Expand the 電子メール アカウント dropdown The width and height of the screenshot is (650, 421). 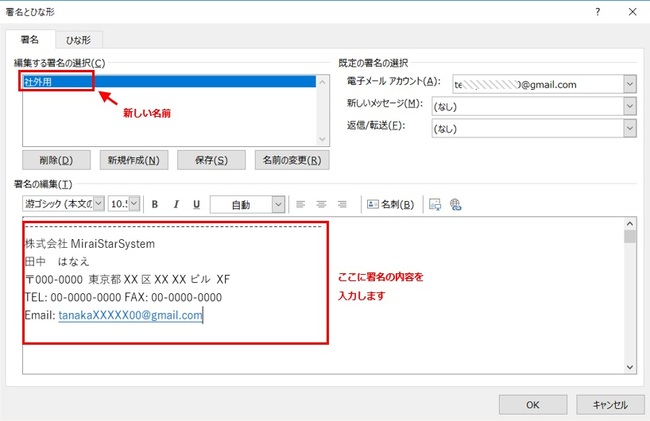[629, 84]
